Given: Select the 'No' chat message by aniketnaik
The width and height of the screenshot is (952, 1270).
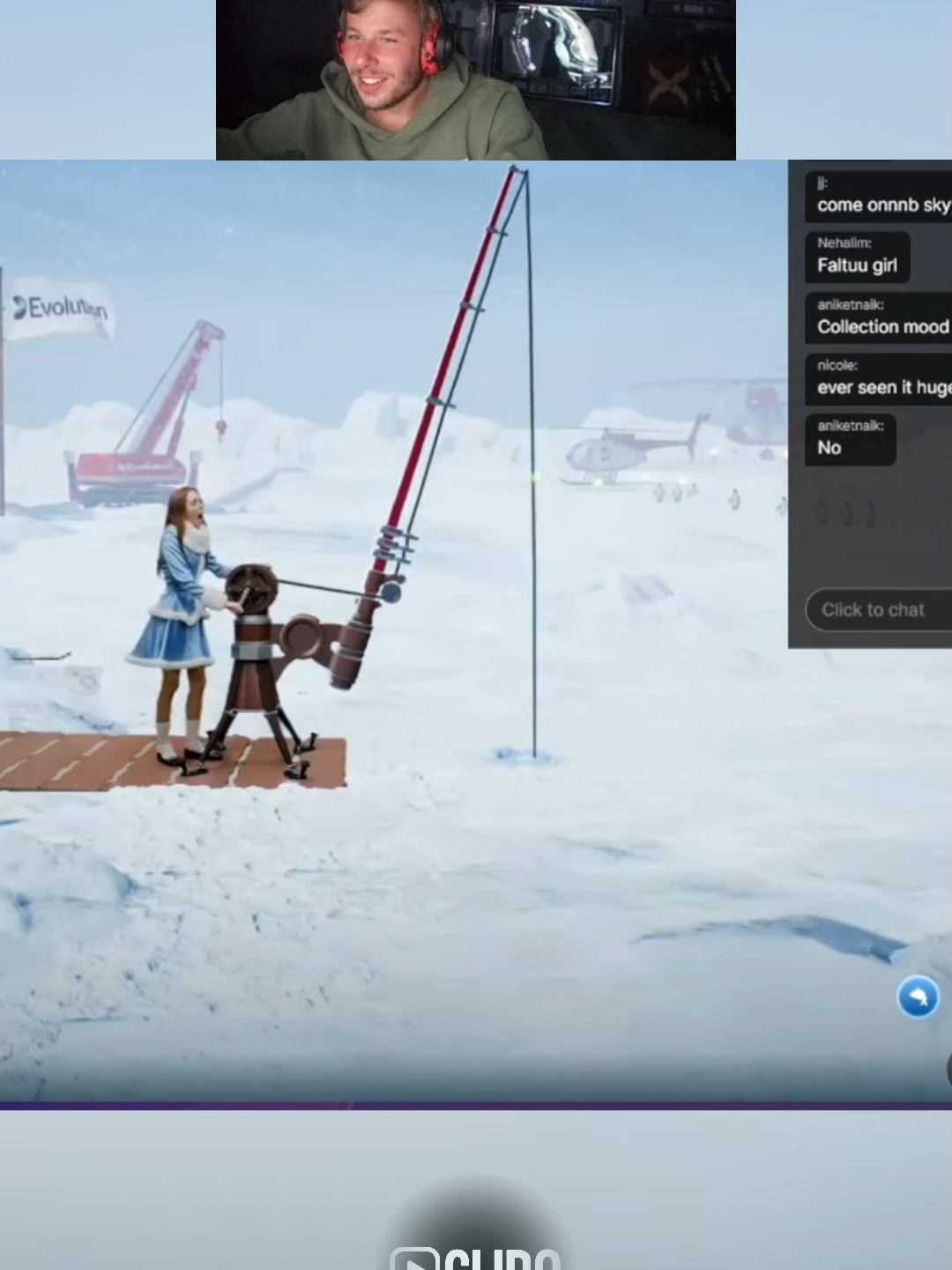Looking at the screenshot, I should pos(851,438).
